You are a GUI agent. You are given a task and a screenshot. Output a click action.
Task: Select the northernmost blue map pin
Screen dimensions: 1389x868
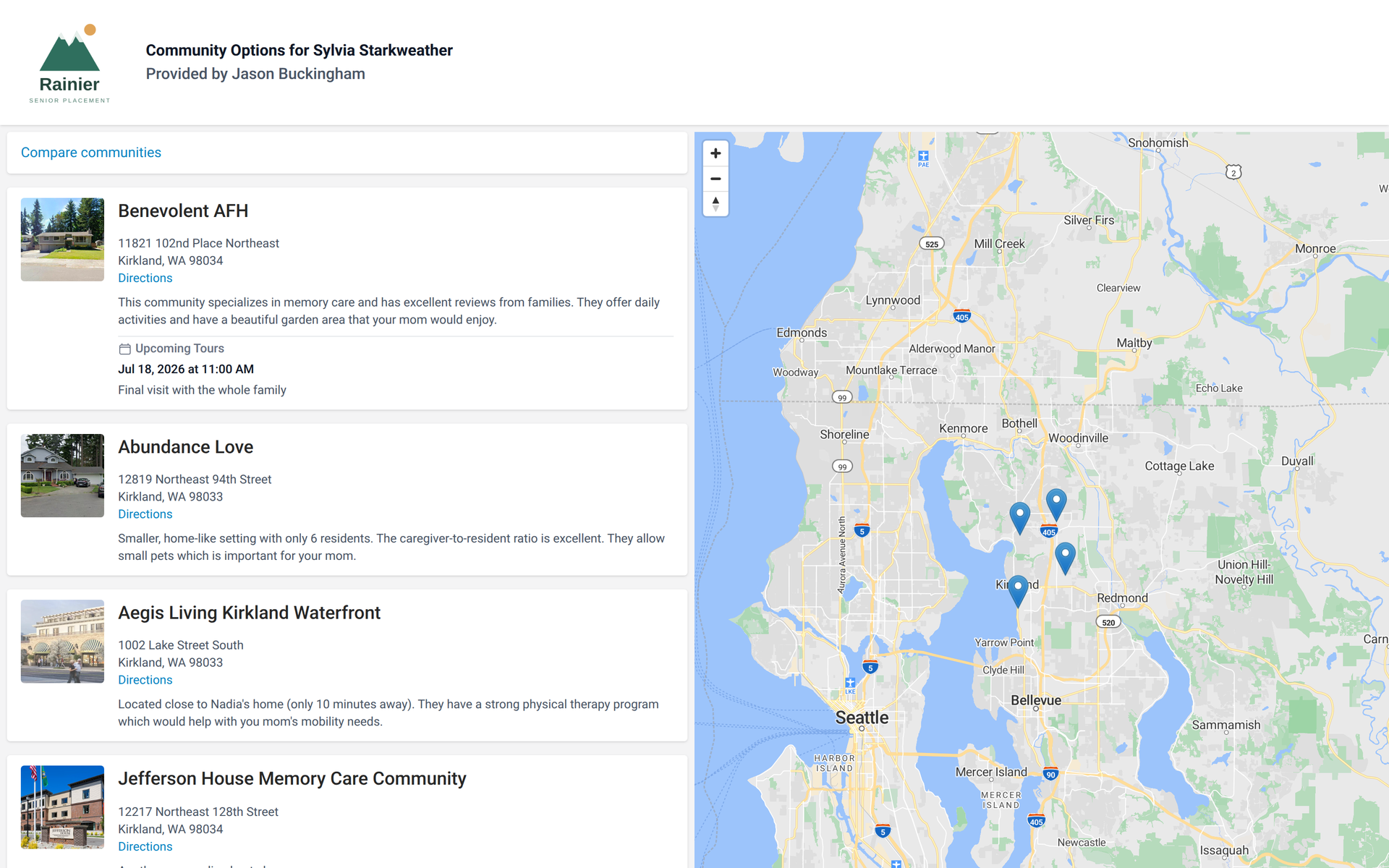click(x=1056, y=505)
